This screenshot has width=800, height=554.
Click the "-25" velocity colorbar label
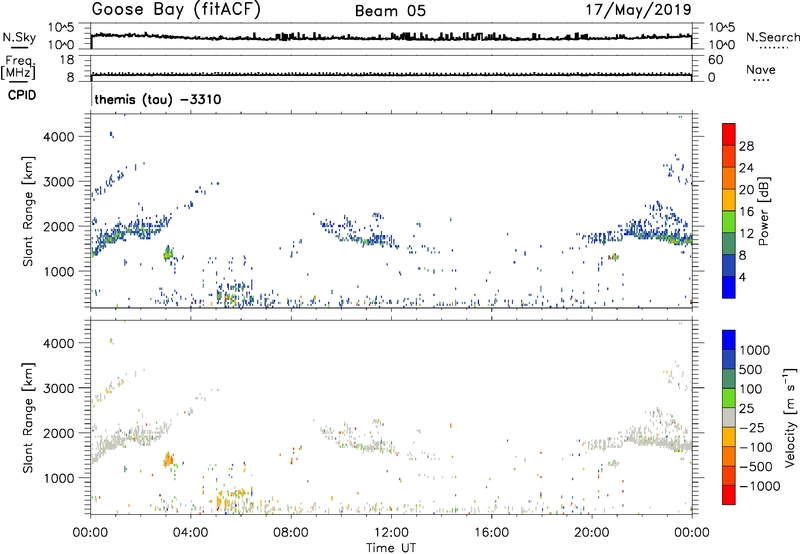click(752, 427)
